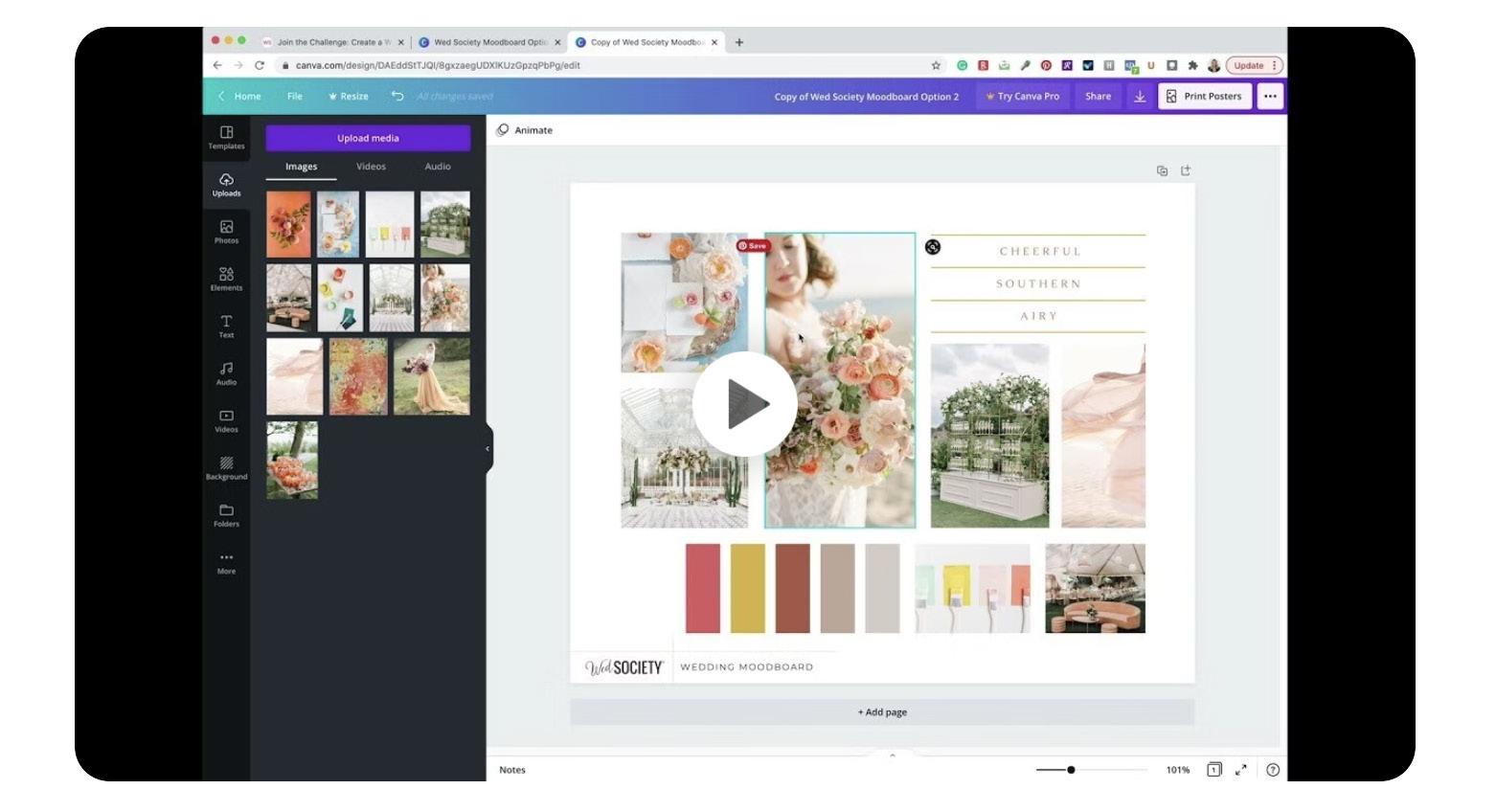Select the "WEDDING MOODBOARD" footer text

click(746, 667)
